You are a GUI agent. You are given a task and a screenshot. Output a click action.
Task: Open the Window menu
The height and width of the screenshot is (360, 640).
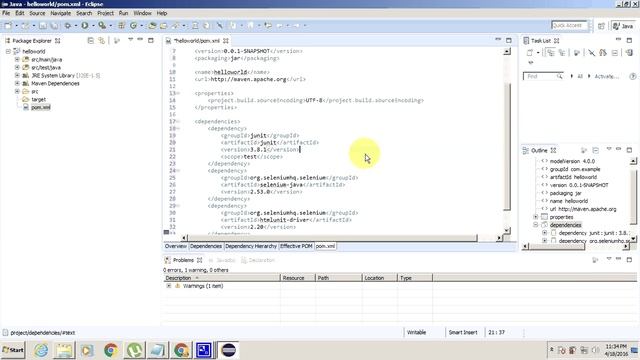142,13
